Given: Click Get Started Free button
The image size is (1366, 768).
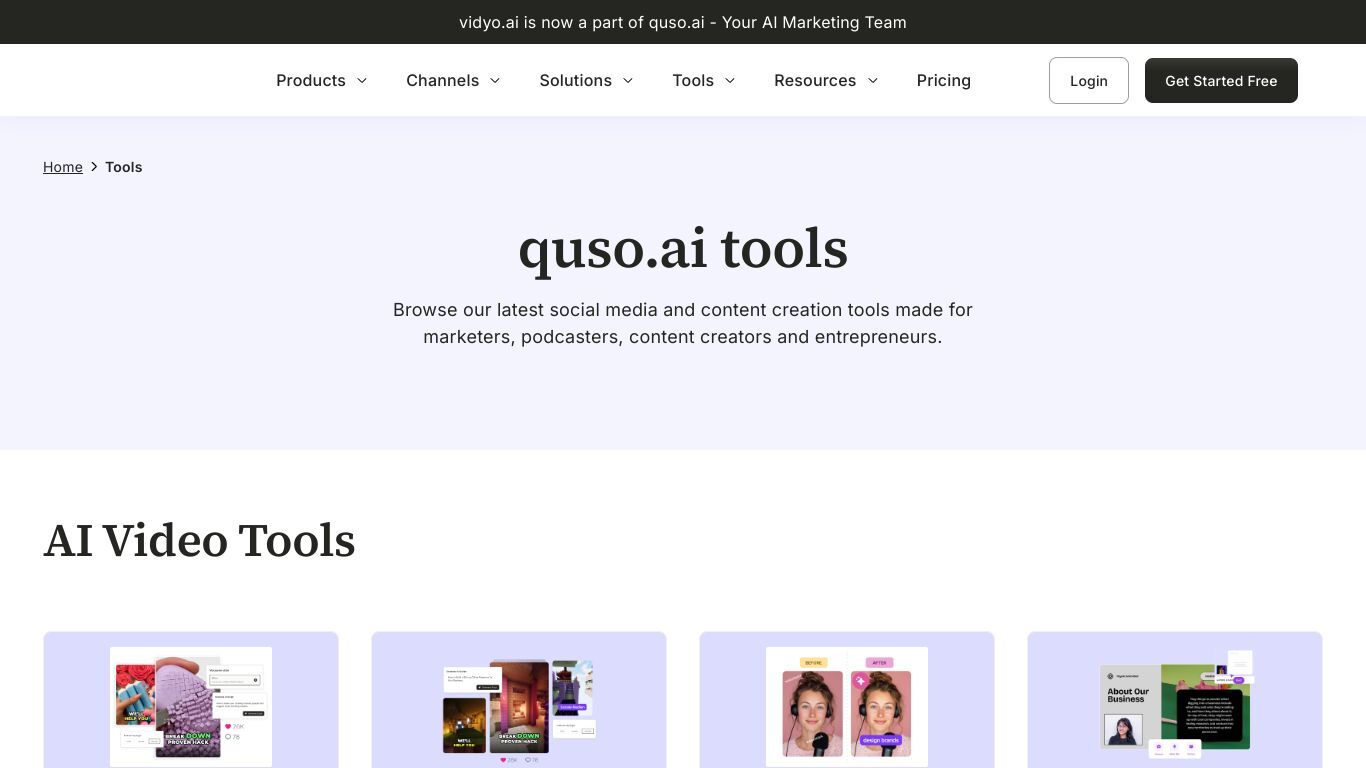Looking at the screenshot, I should pyautogui.click(x=1221, y=80).
